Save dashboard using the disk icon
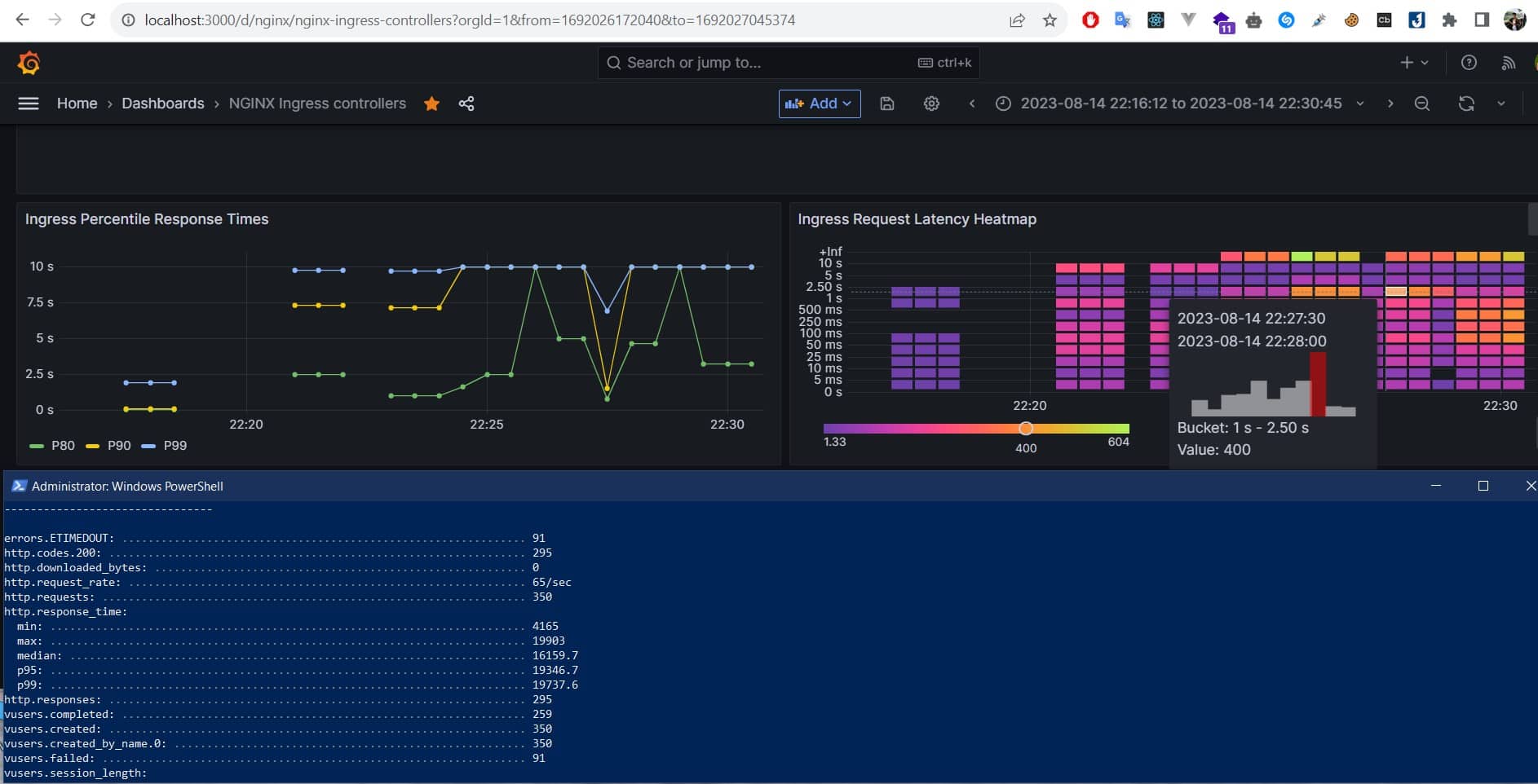 [887, 104]
